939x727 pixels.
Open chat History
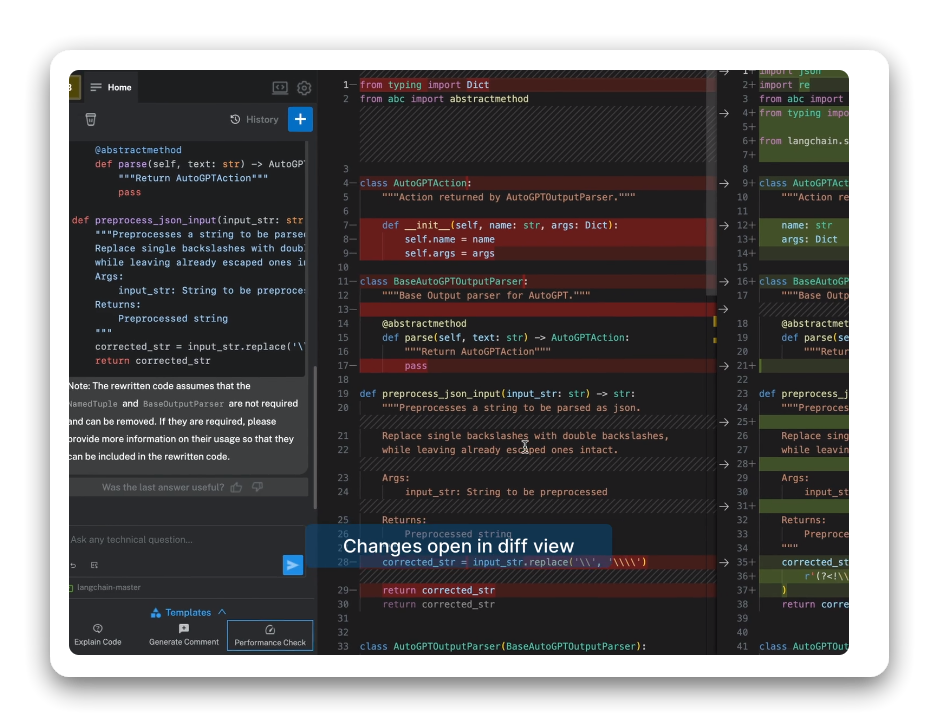254,119
